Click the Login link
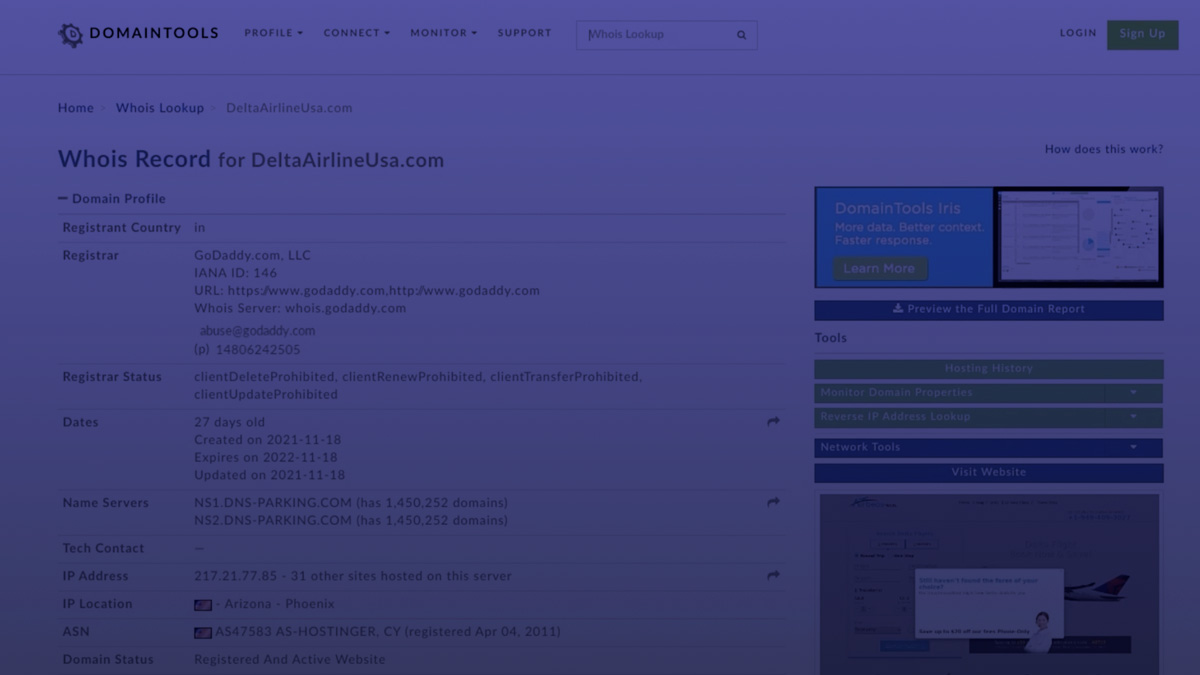 pos(1078,33)
